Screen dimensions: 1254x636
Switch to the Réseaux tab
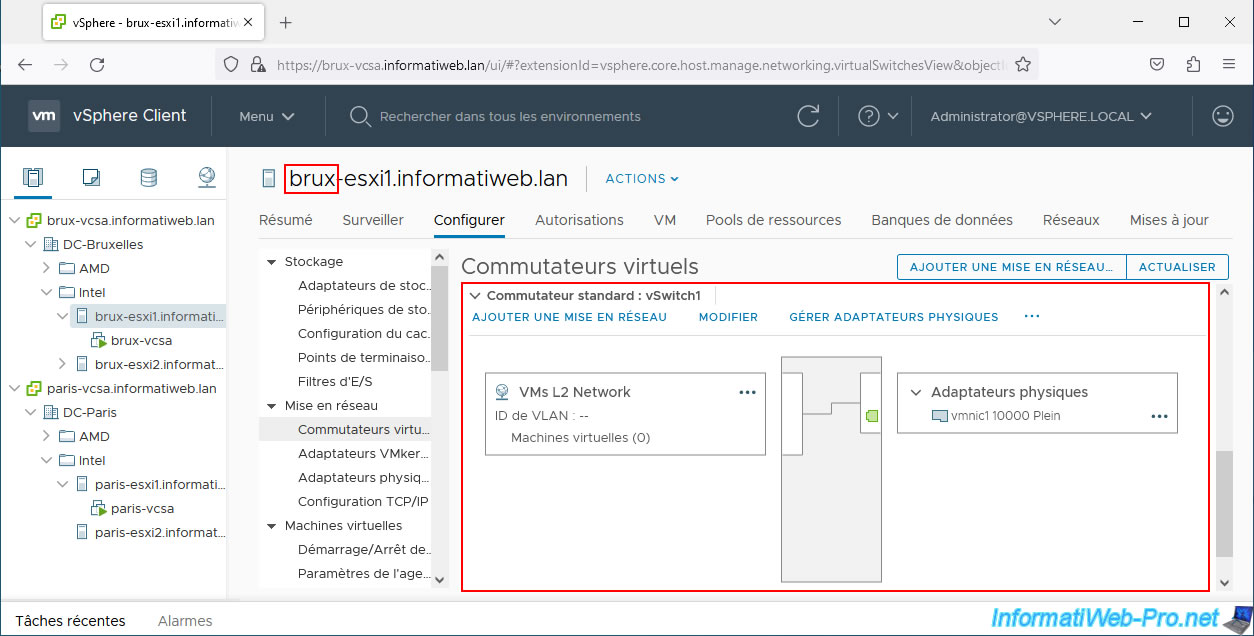point(1071,220)
